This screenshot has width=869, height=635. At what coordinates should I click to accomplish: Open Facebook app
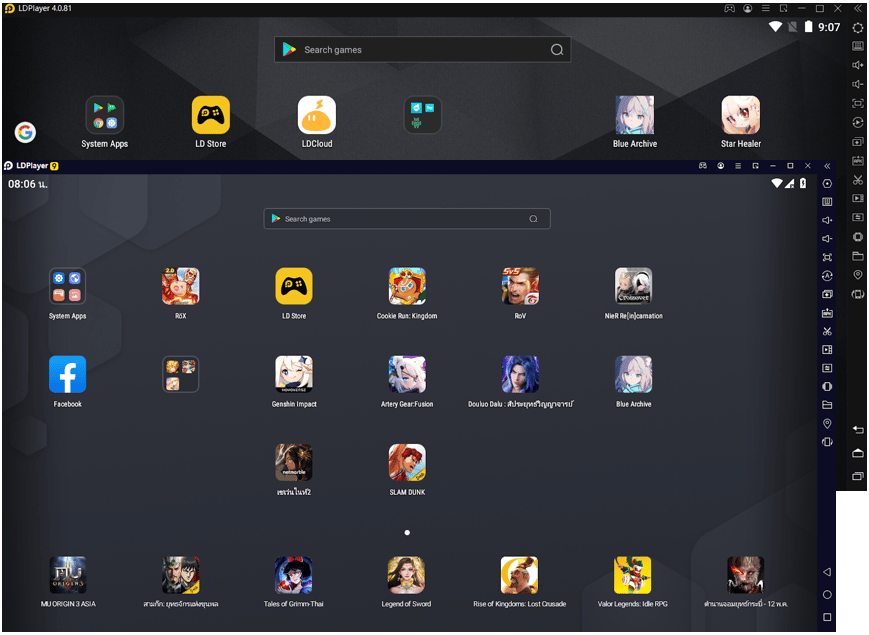point(68,374)
